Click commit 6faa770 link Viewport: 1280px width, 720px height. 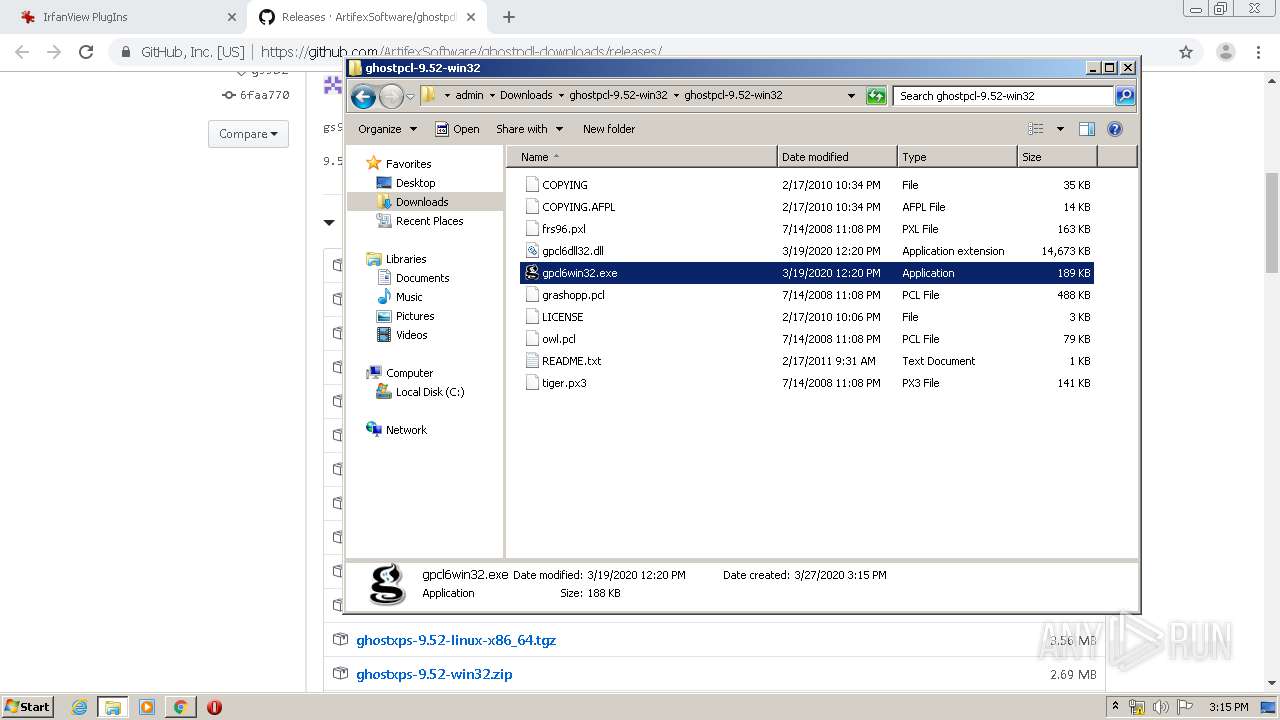click(x=264, y=95)
